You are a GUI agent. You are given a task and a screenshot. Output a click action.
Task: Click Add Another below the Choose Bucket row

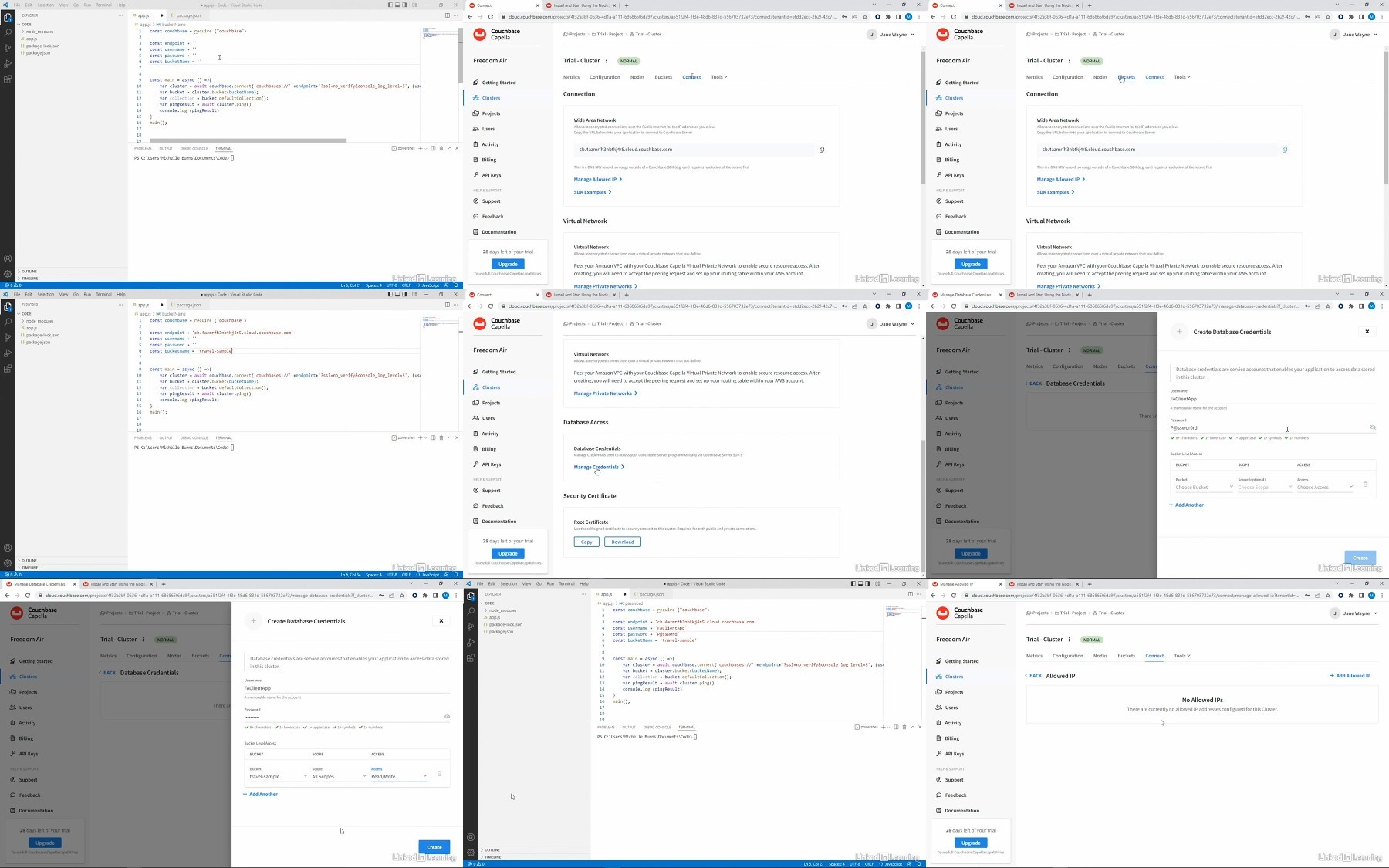click(1187, 505)
